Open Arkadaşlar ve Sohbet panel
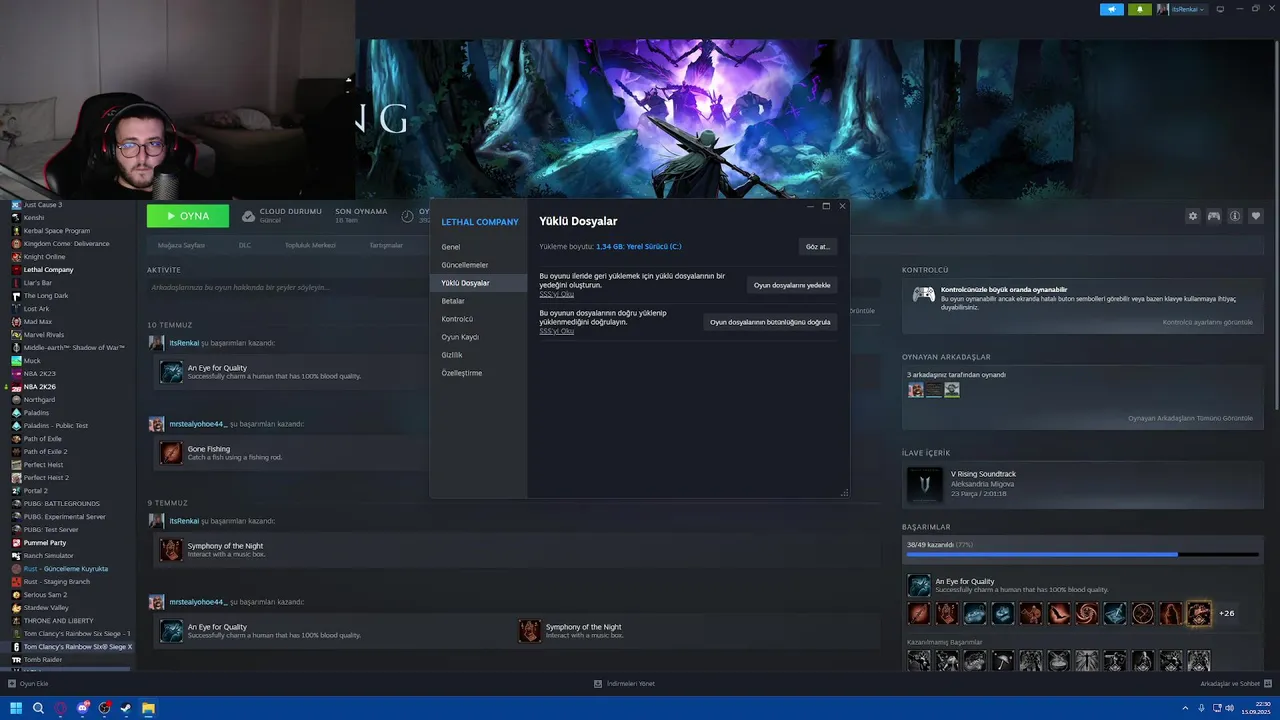 (1234, 684)
